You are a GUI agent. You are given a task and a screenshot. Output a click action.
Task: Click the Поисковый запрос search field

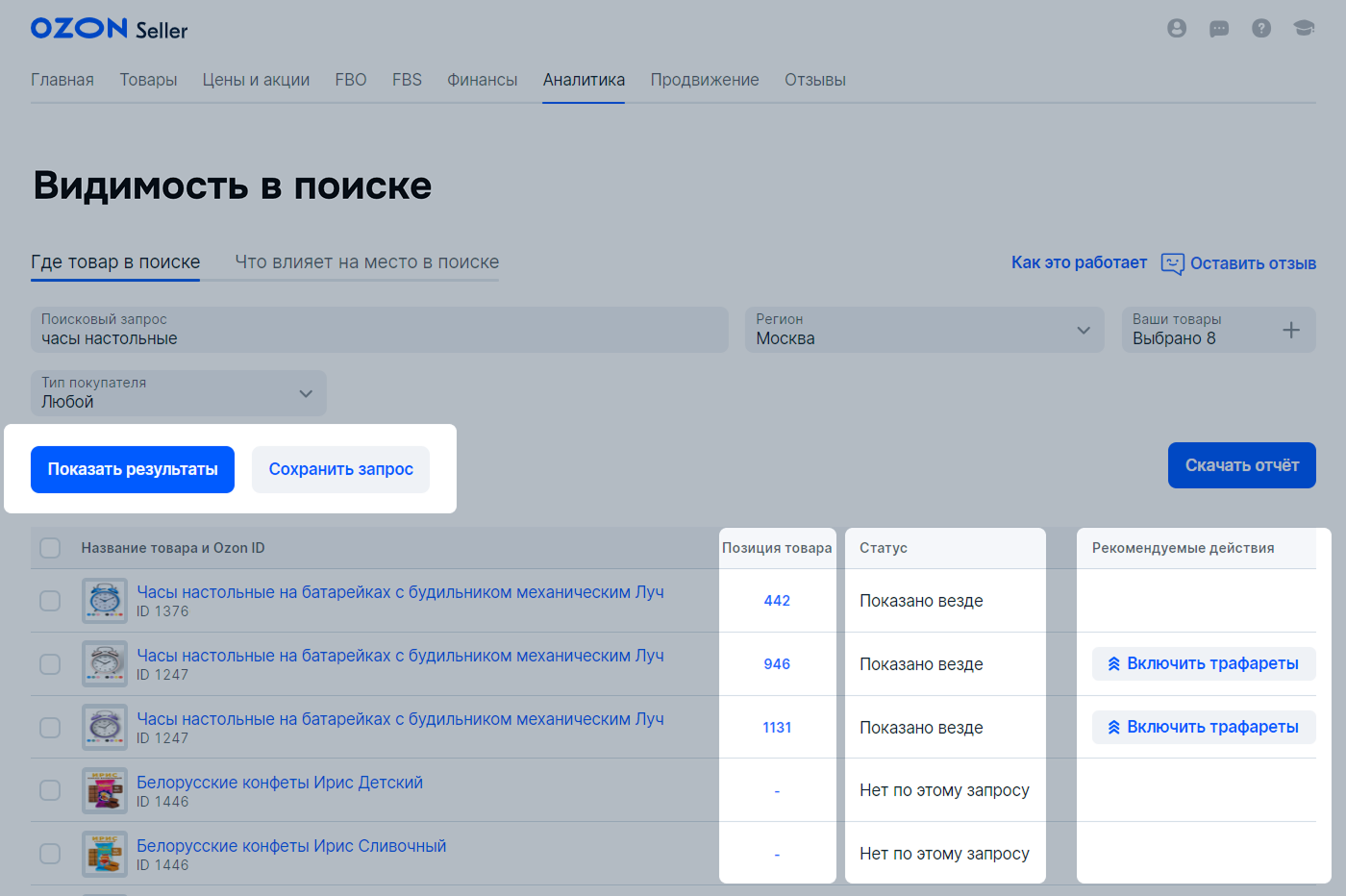(380, 330)
